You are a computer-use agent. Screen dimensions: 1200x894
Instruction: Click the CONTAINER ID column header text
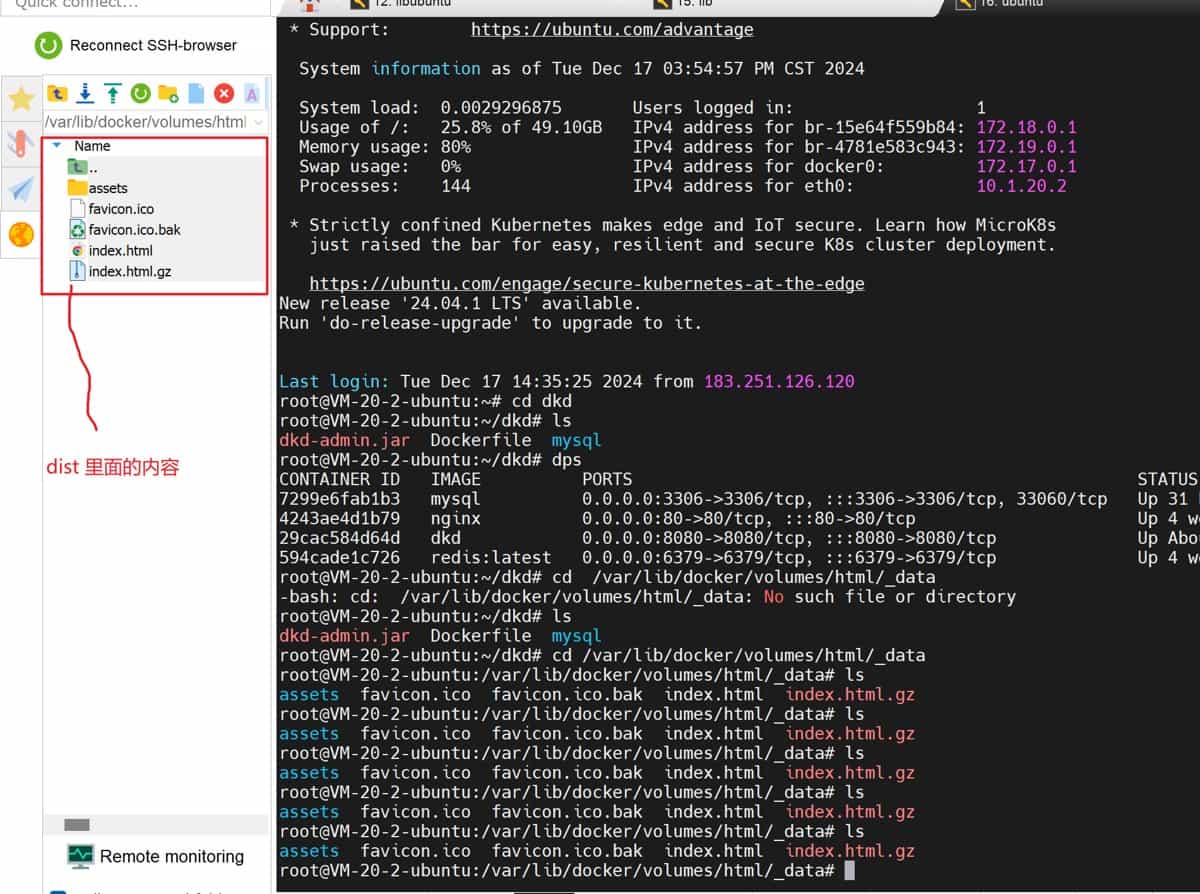pos(339,479)
